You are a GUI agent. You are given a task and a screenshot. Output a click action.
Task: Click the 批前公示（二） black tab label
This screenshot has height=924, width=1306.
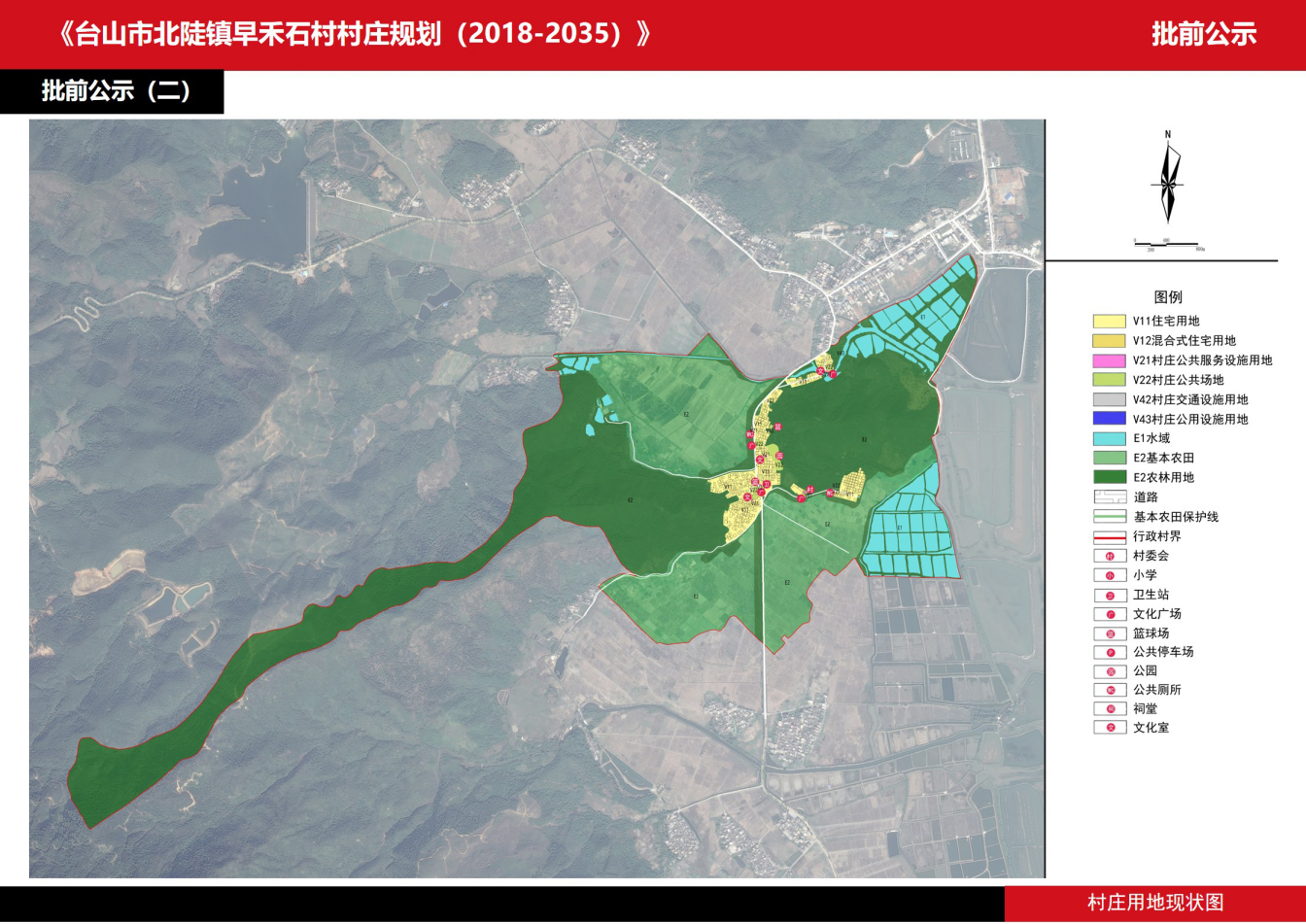tap(117, 91)
